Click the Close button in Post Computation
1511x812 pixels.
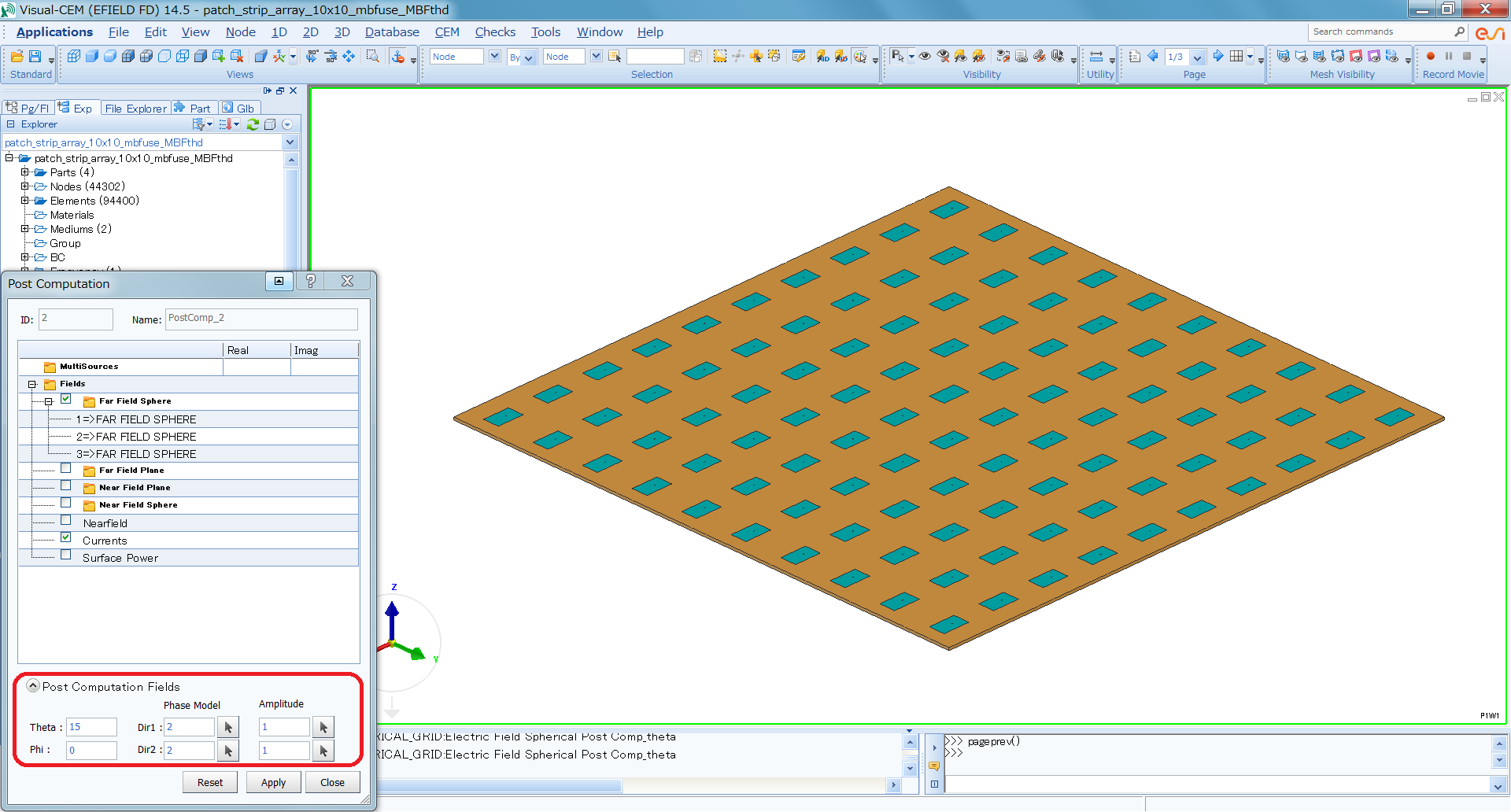332,782
